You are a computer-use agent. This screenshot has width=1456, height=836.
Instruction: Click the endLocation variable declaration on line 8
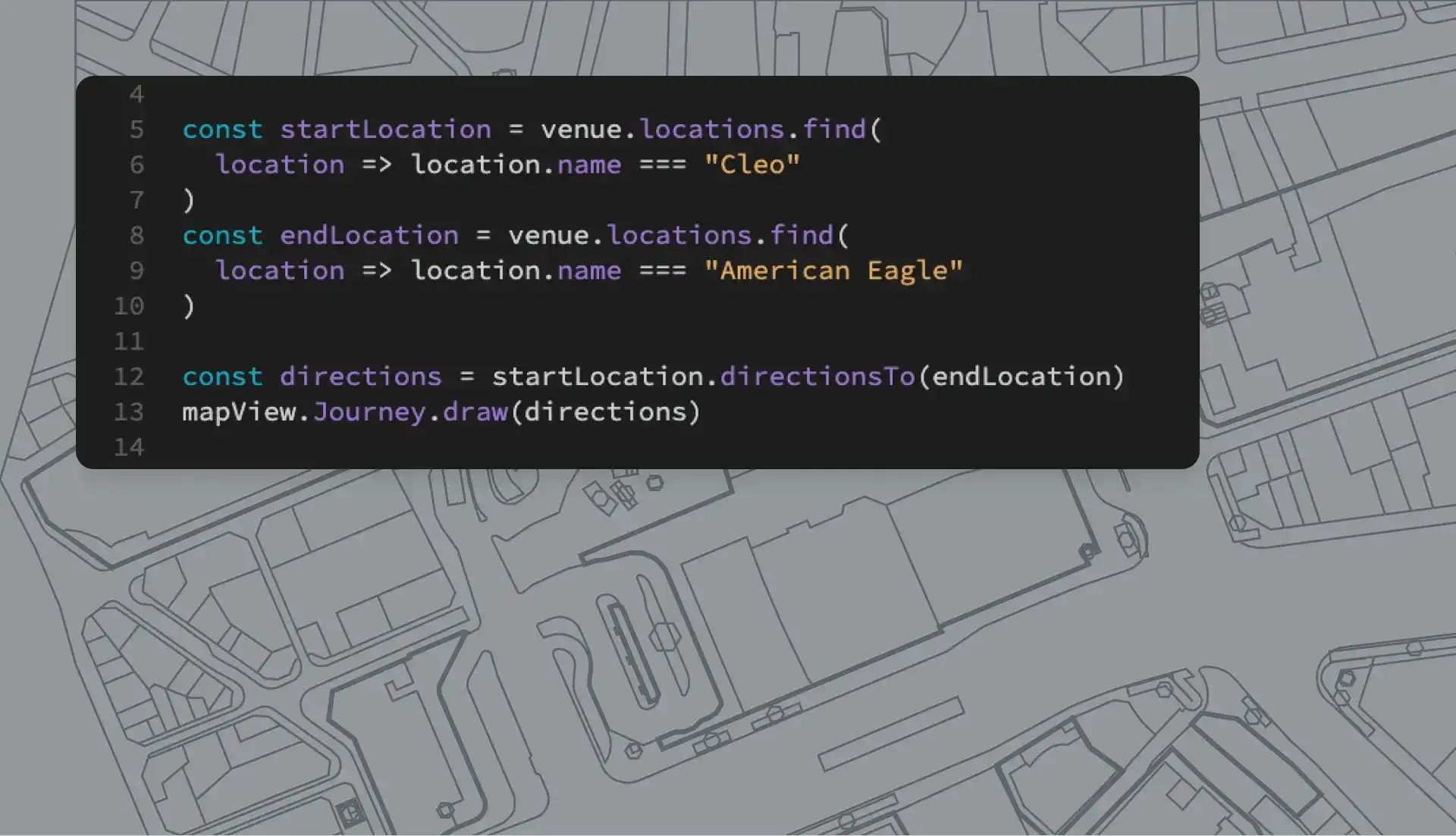[x=369, y=235]
